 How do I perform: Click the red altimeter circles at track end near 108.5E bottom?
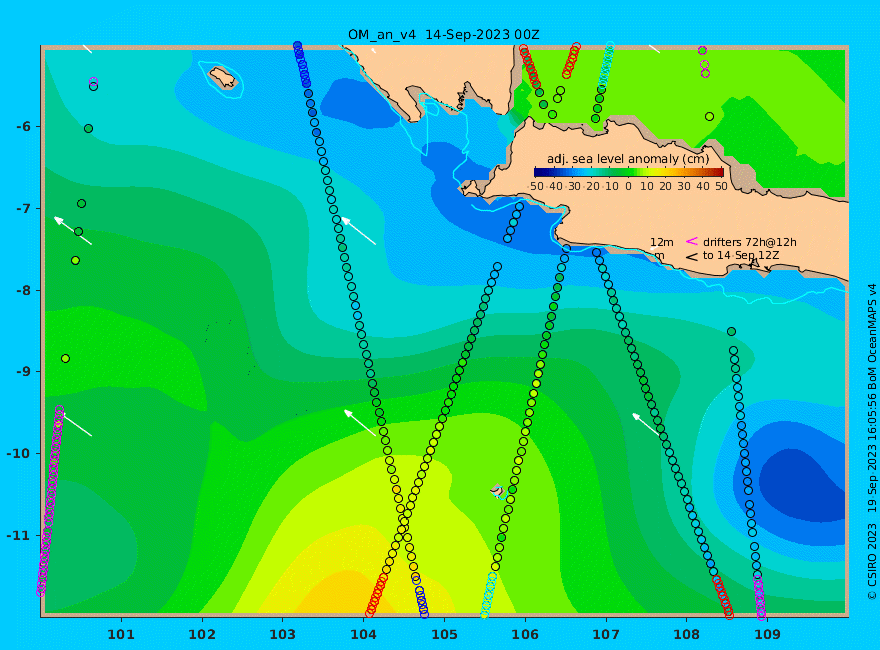point(723,597)
